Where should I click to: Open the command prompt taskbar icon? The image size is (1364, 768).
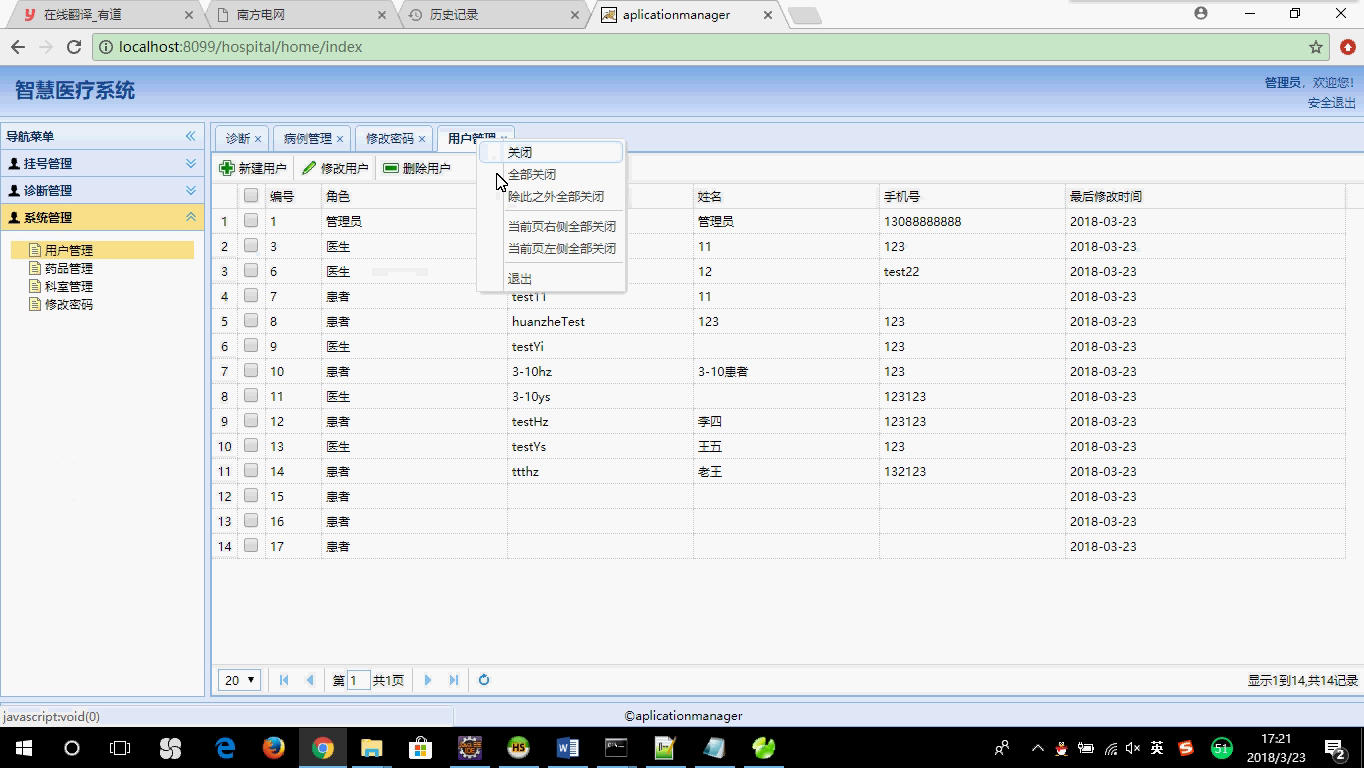click(616, 747)
